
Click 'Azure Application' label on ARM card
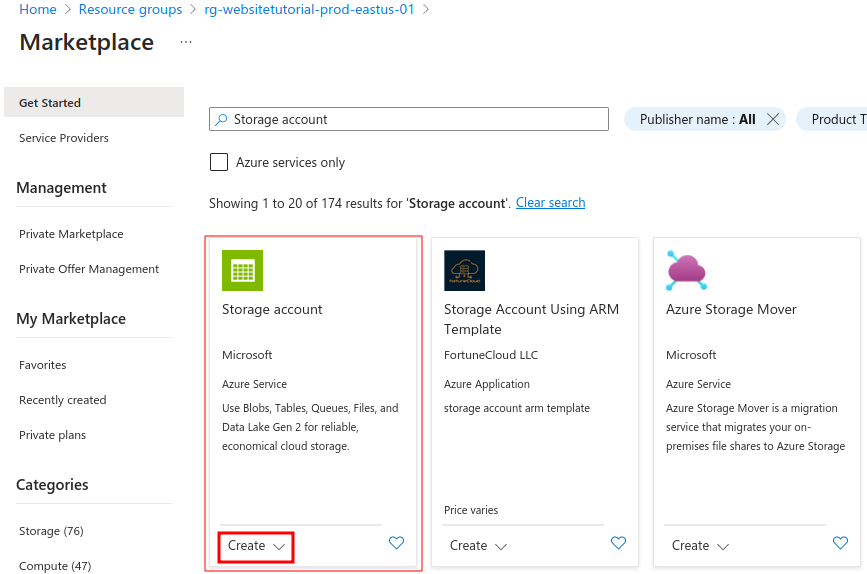click(487, 384)
